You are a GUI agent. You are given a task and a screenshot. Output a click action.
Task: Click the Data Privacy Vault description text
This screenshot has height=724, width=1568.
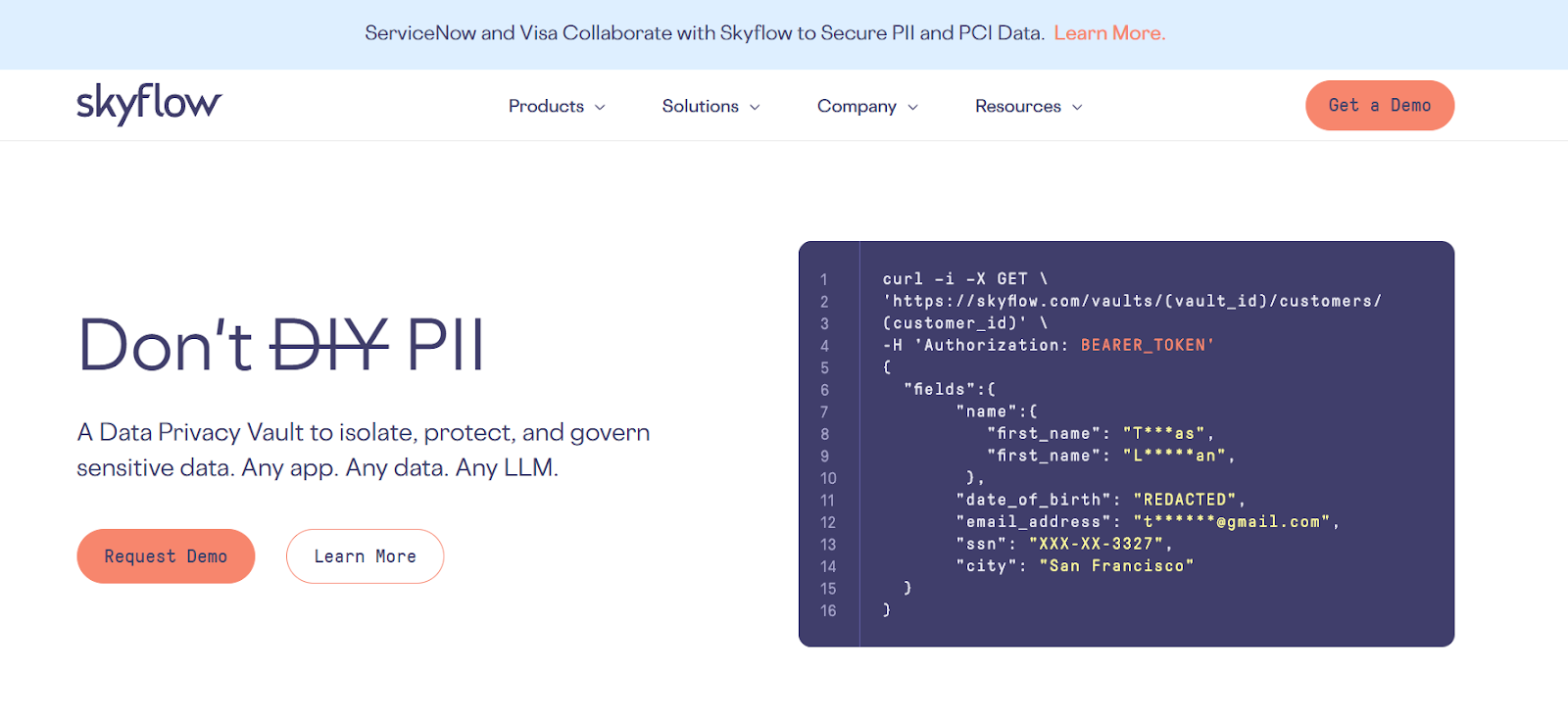click(364, 450)
